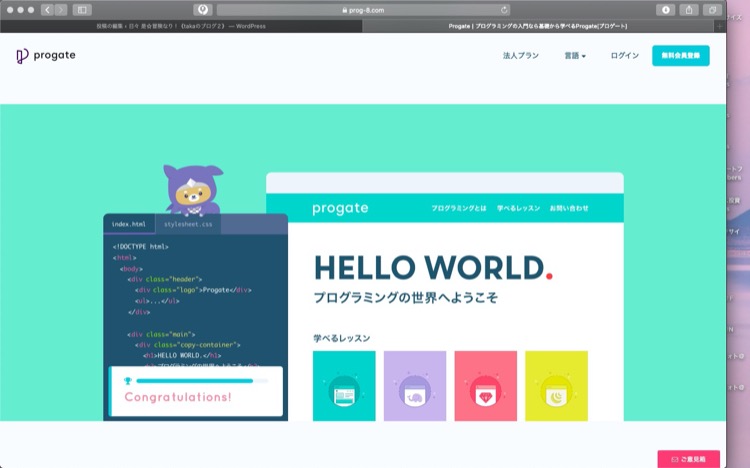Click the Congratulations progress bar

point(202,381)
